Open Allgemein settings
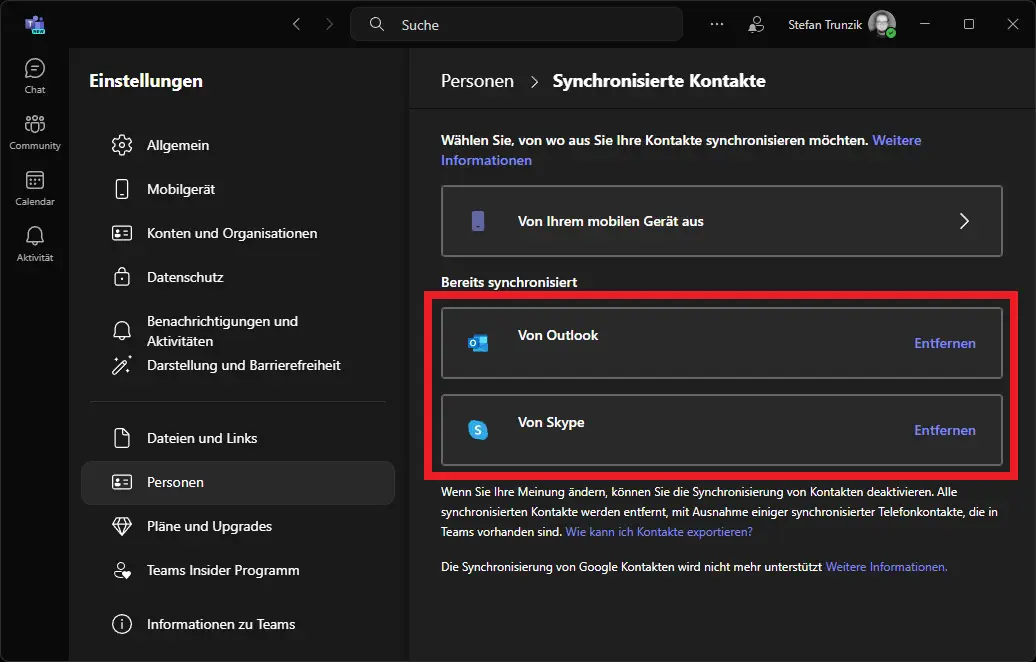The width and height of the screenshot is (1036, 662). pos(238,145)
